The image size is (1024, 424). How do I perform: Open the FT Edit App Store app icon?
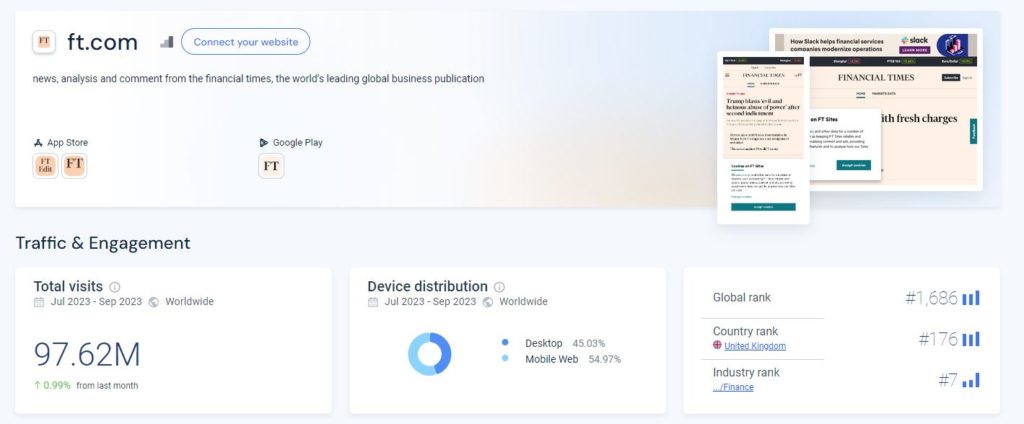46,166
